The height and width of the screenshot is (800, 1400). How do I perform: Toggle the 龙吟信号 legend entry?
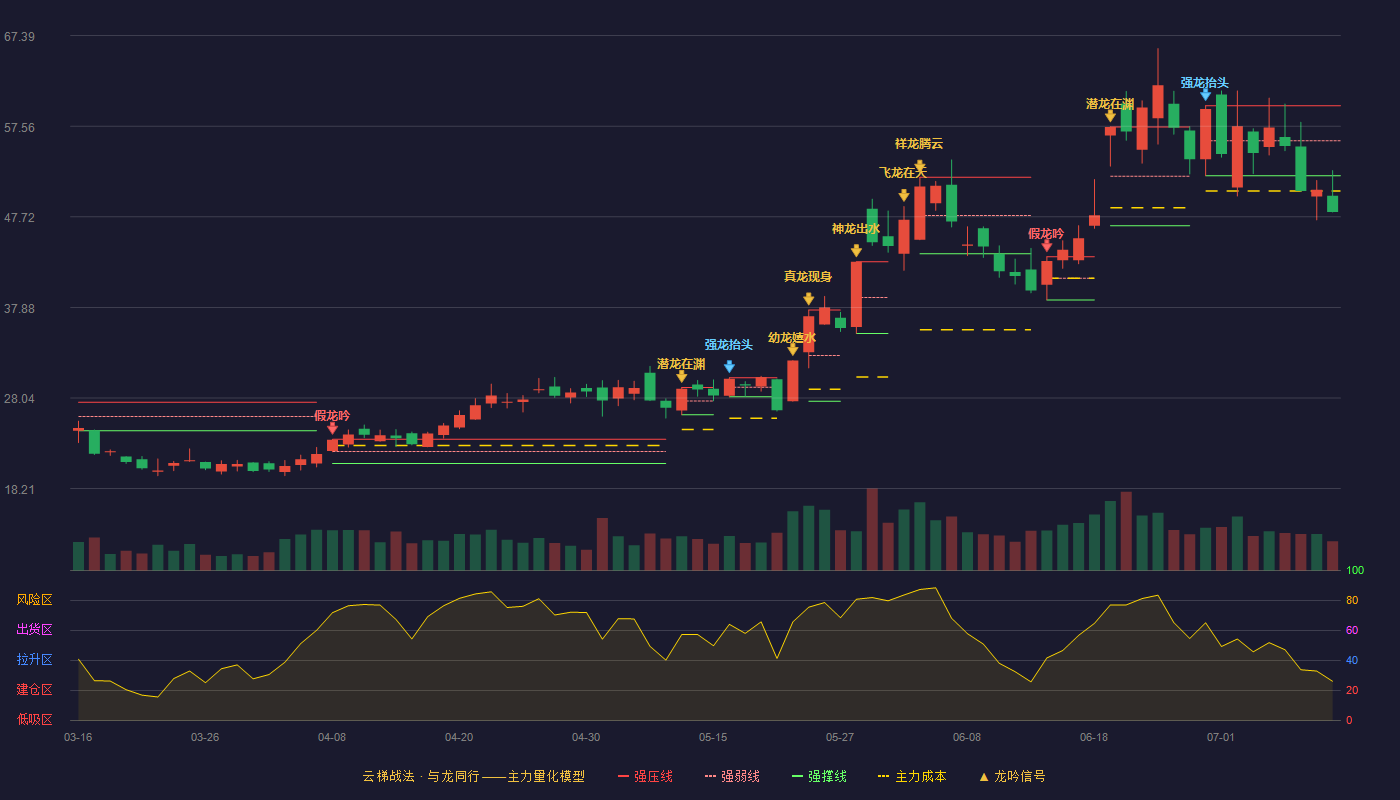click(1012, 776)
